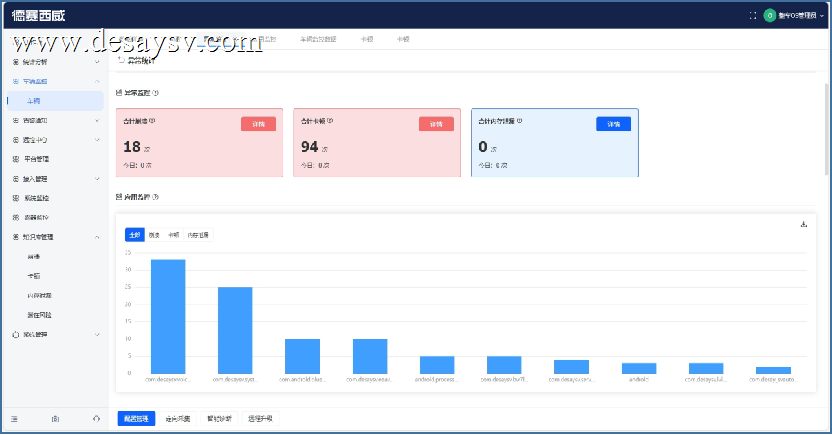Open the blue 详情 button on 0-count card
Image resolution: width=832 pixels, height=435 pixels.
click(x=614, y=124)
